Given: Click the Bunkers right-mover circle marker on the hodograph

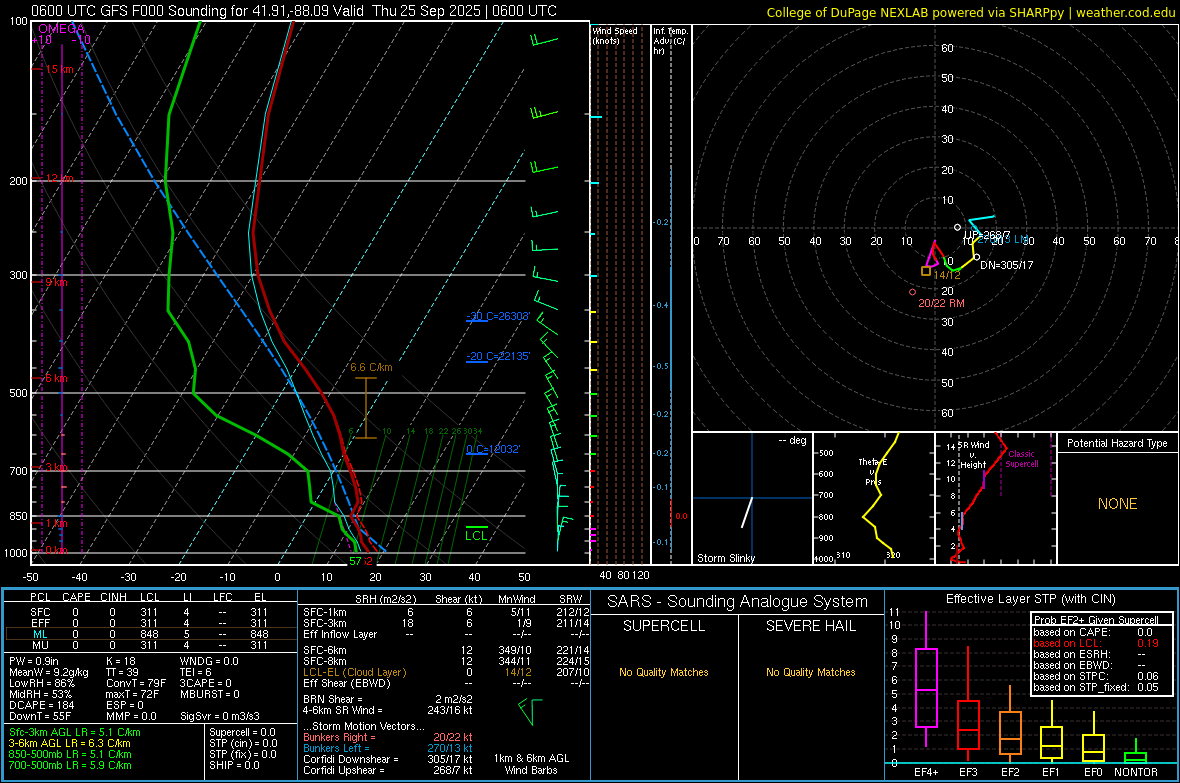Looking at the screenshot, I should [x=913, y=292].
